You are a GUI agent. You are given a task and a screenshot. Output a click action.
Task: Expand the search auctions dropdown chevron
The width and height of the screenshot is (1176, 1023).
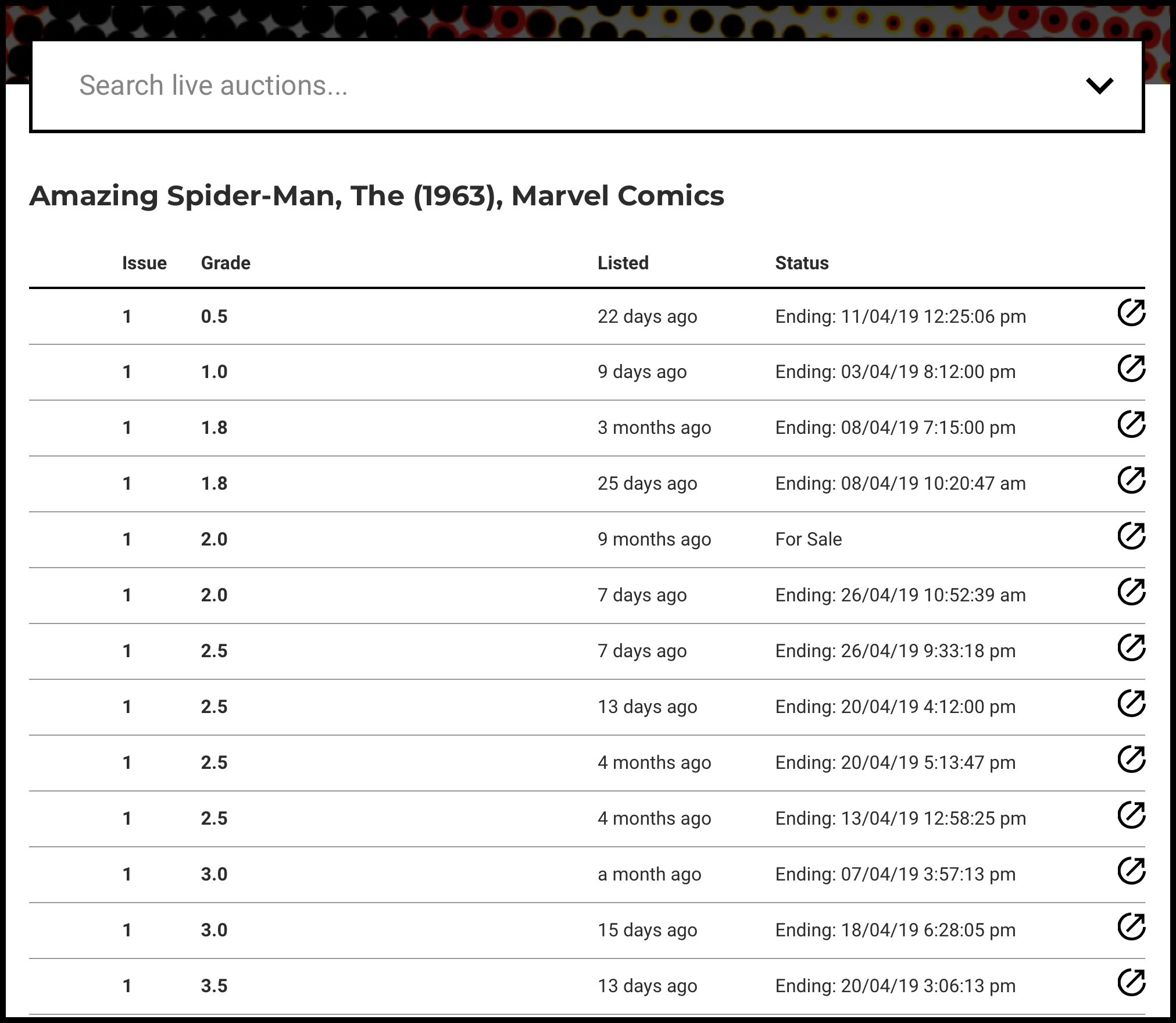click(x=1099, y=85)
